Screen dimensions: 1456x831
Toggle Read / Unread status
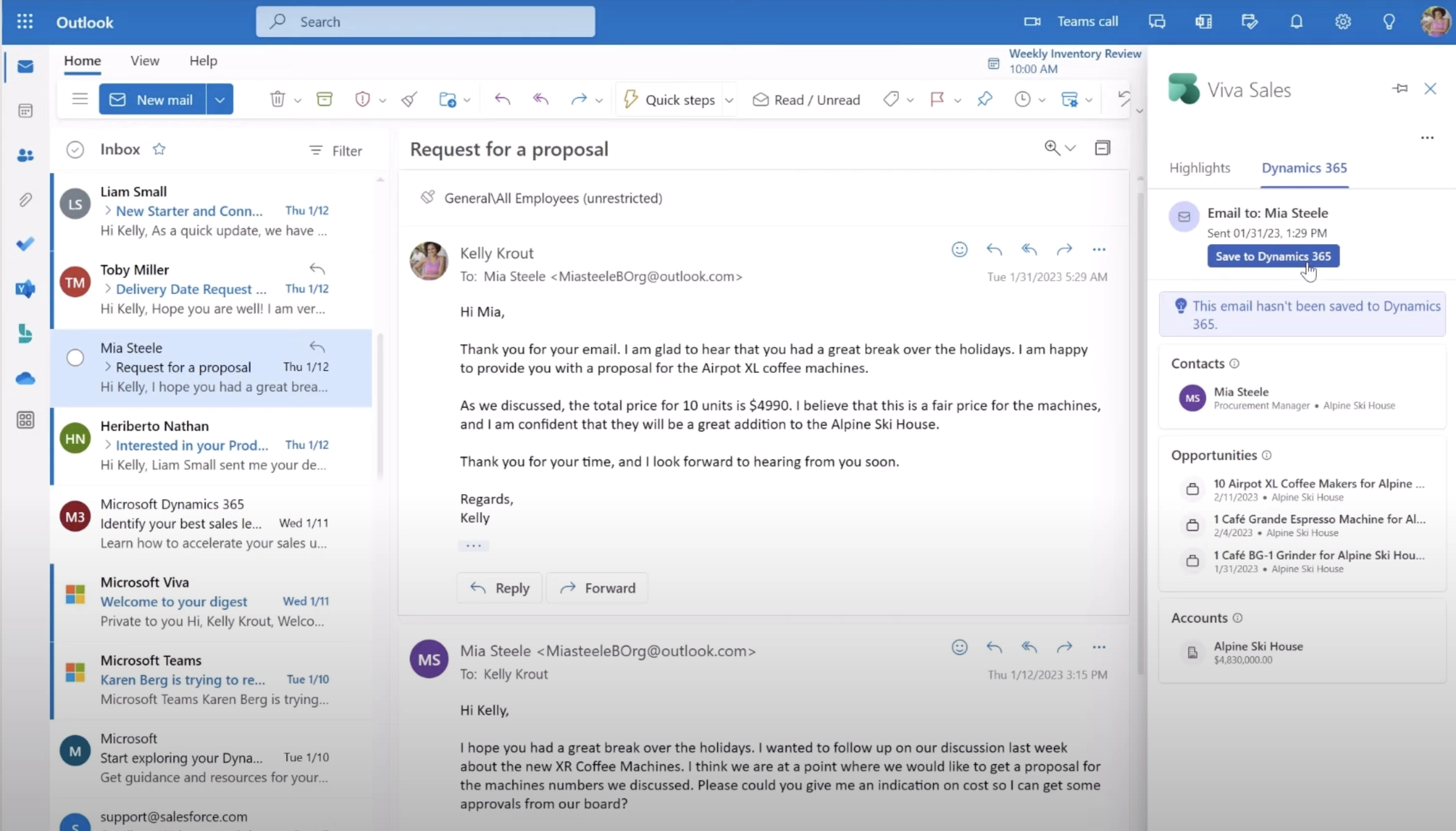click(806, 100)
